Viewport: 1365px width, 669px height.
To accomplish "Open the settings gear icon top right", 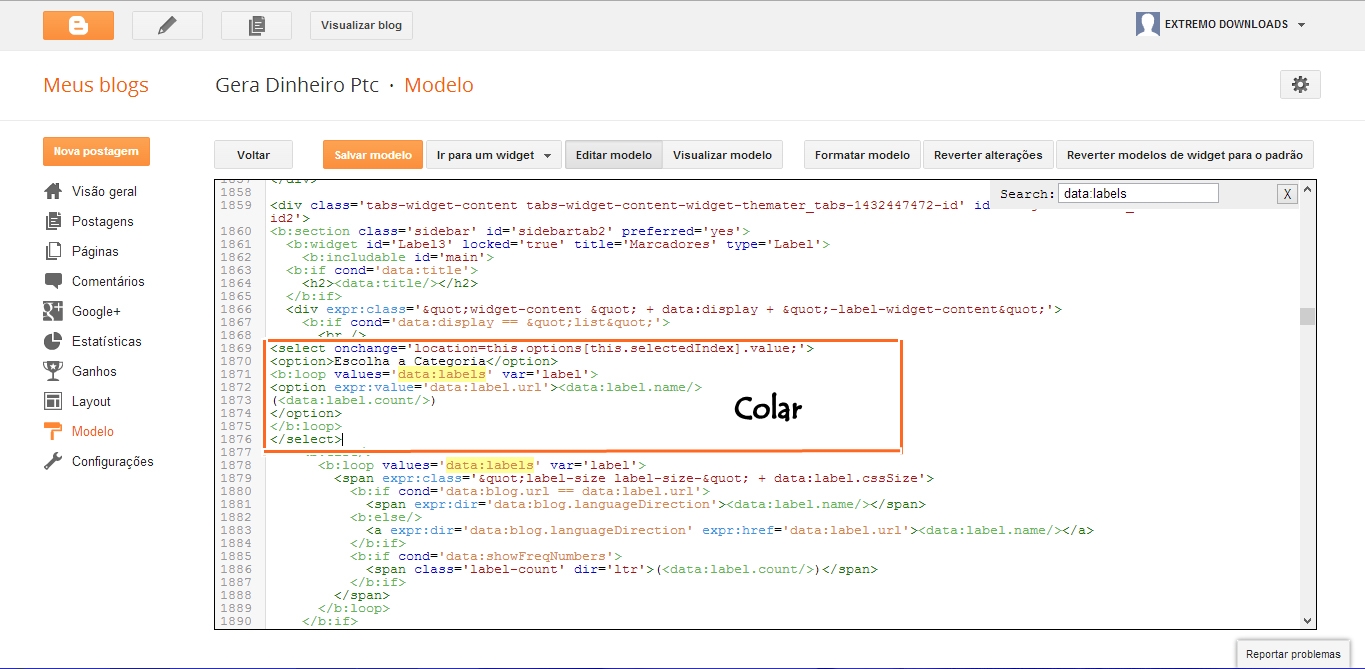I will (1299, 85).
